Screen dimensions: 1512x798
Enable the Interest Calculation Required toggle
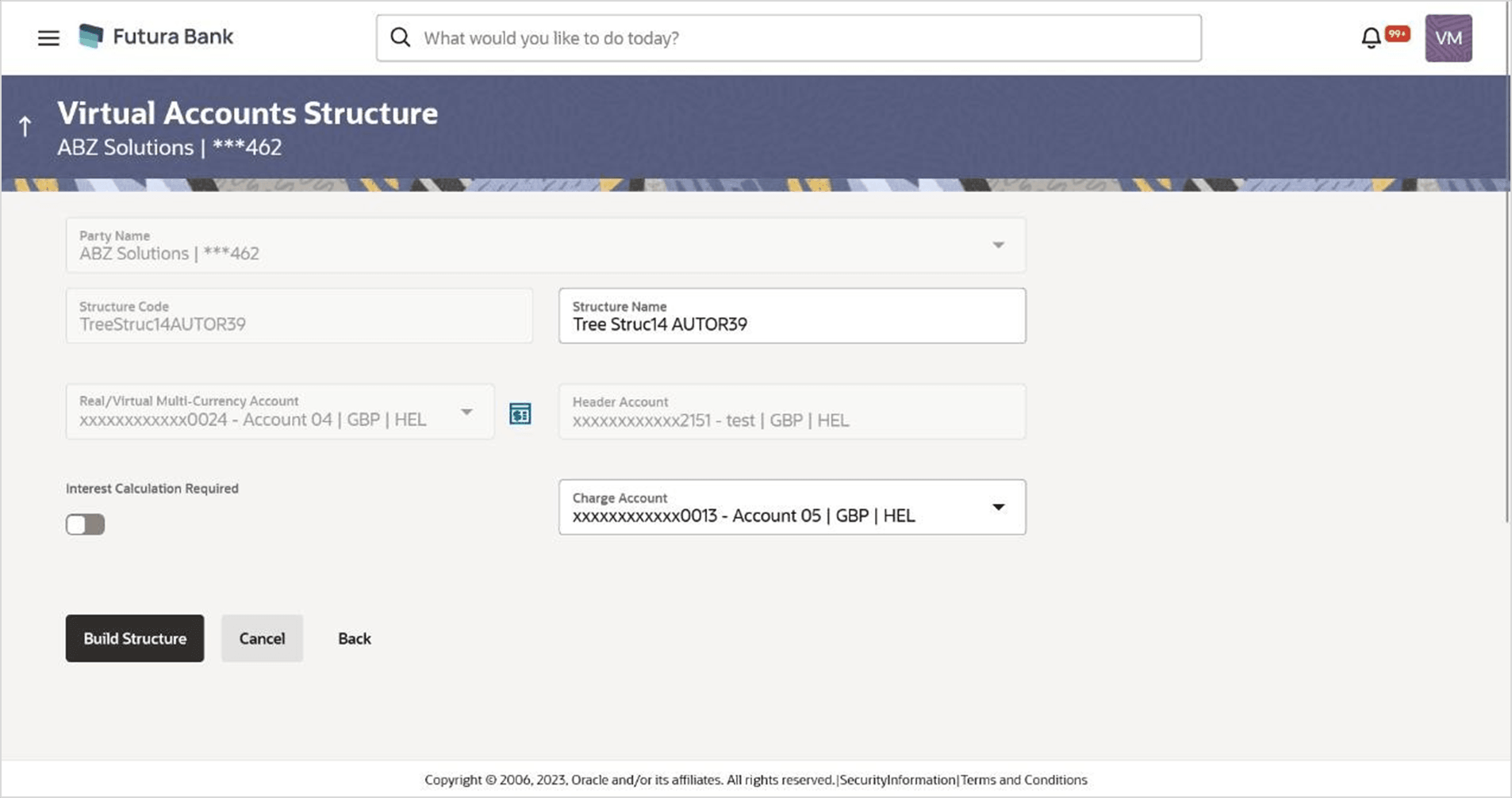point(84,524)
